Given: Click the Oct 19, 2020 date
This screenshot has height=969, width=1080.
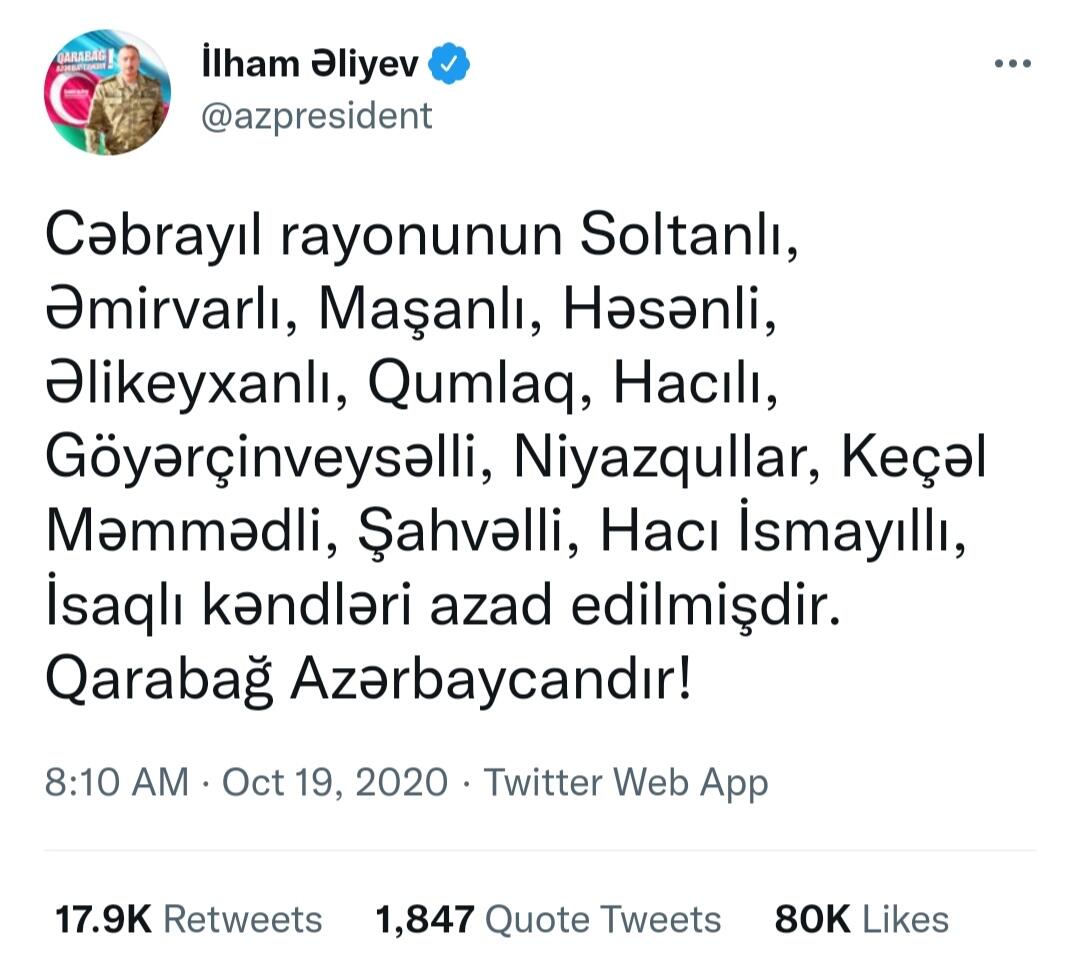Looking at the screenshot, I should pyautogui.click(x=335, y=782).
